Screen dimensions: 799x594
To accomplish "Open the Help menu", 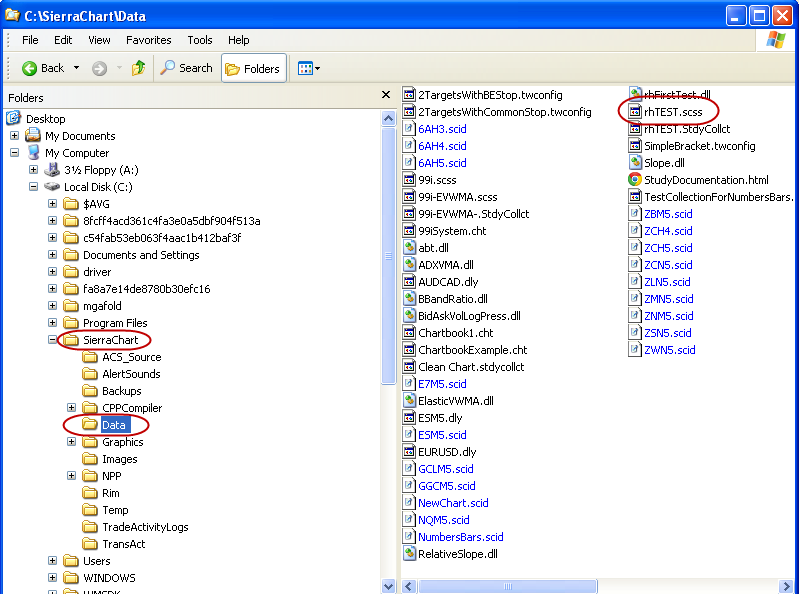I will [x=238, y=40].
